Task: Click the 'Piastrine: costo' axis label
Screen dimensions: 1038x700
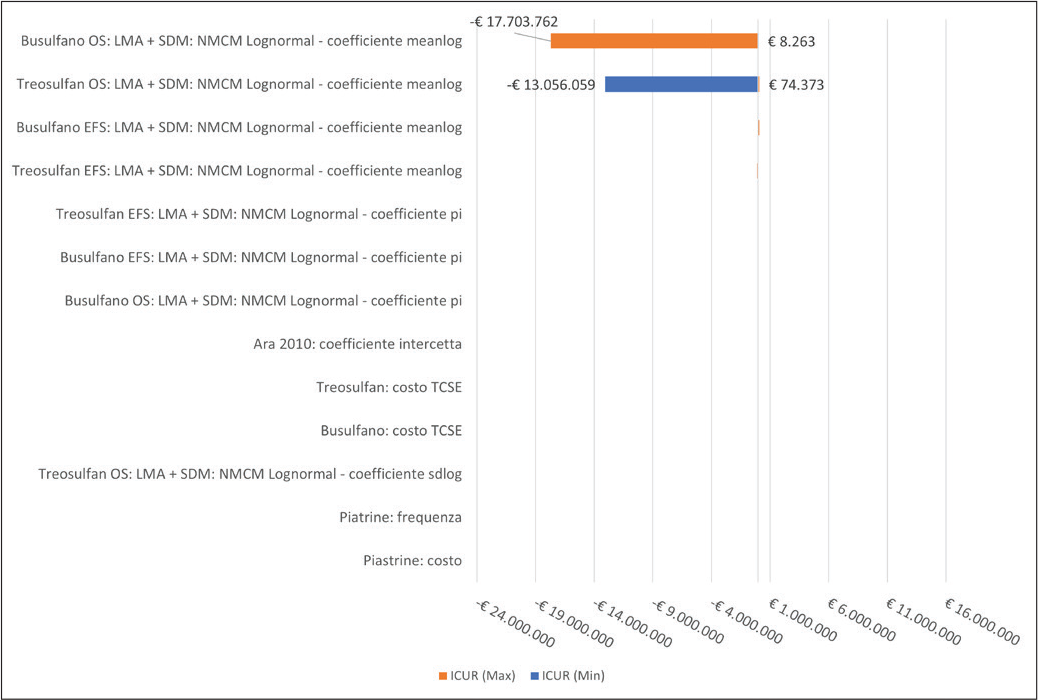Action: tap(412, 561)
